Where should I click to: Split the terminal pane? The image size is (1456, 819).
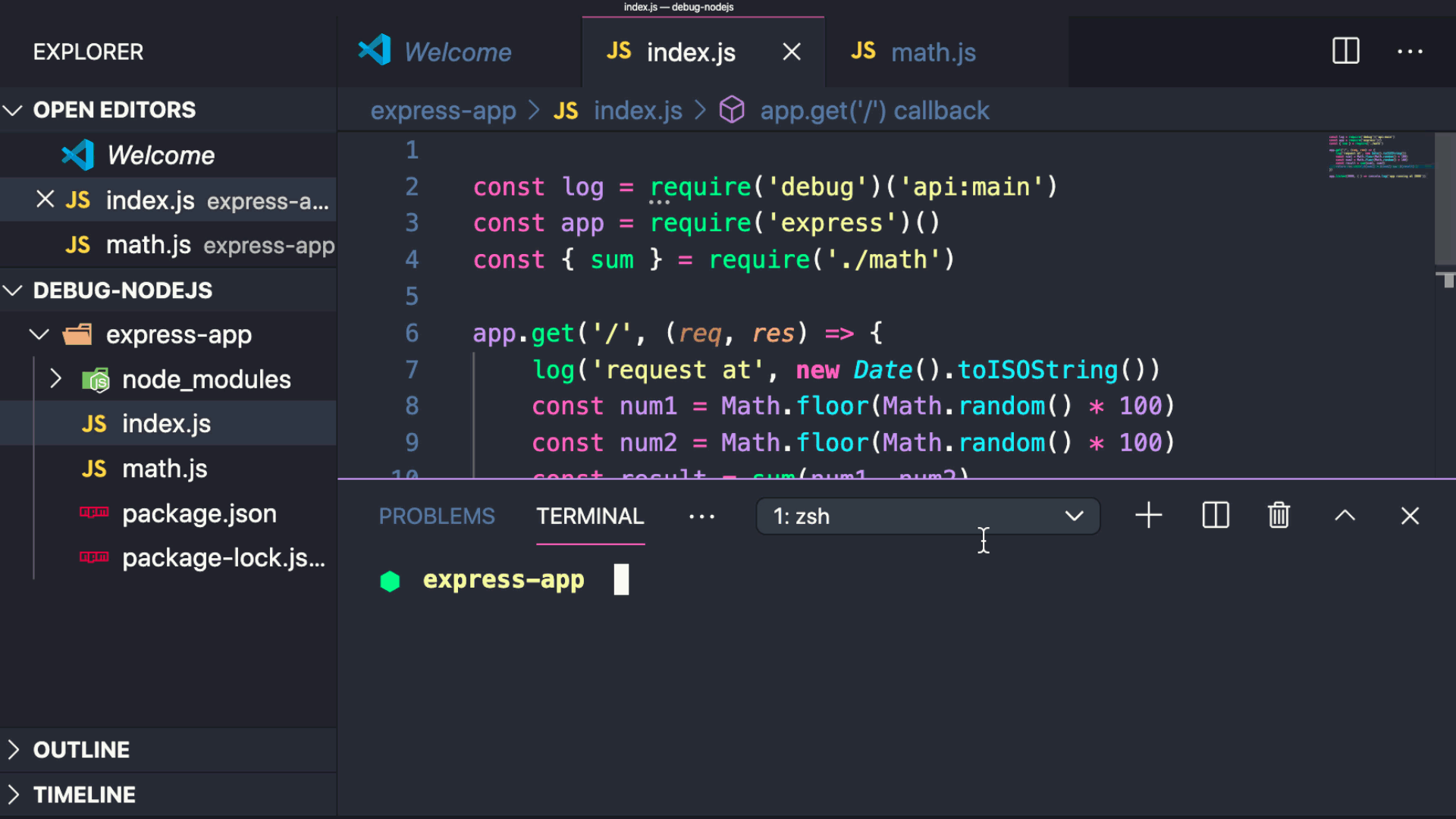[1215, 516]
